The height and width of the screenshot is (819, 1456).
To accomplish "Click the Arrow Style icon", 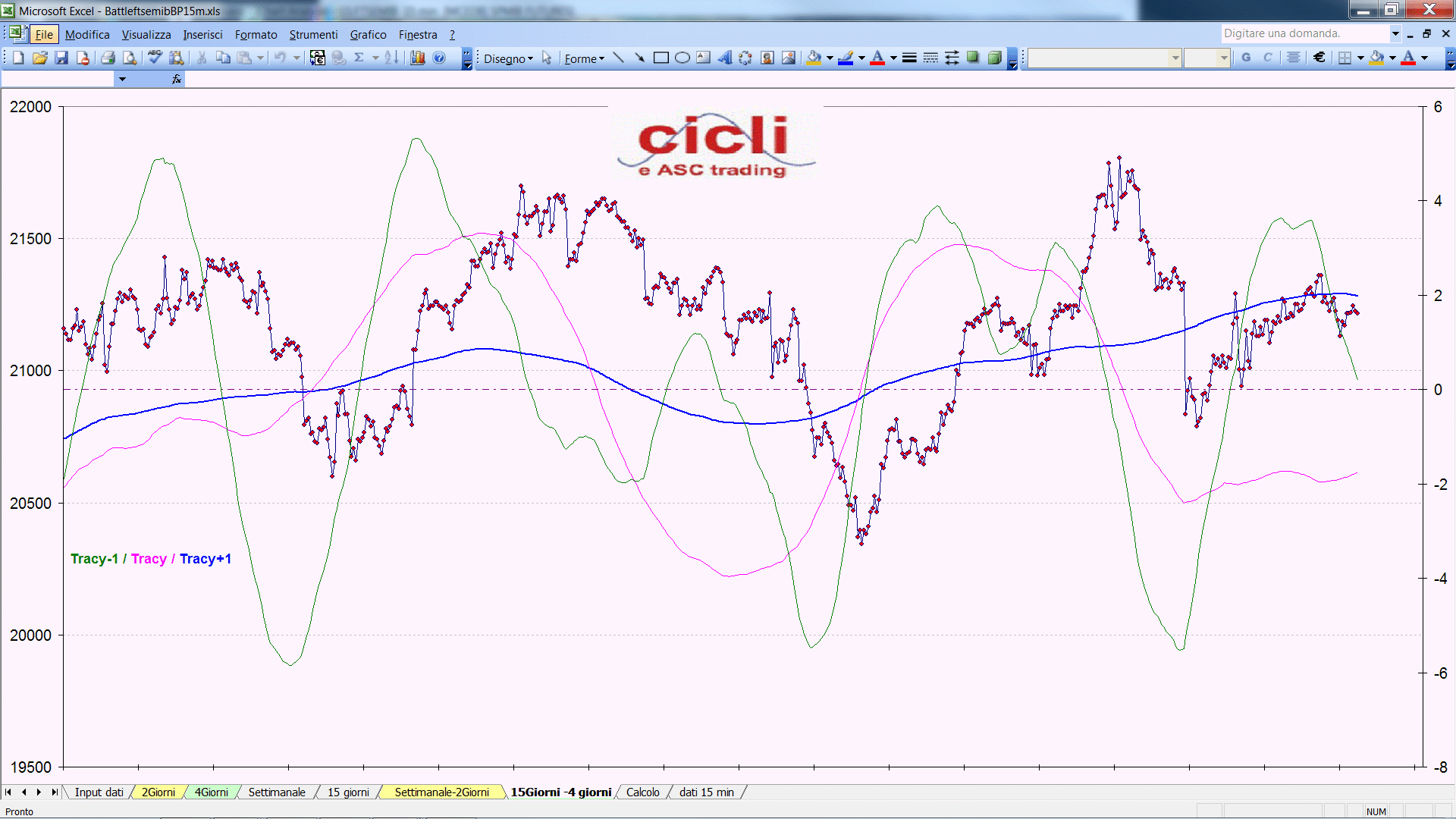I will 952,58.
